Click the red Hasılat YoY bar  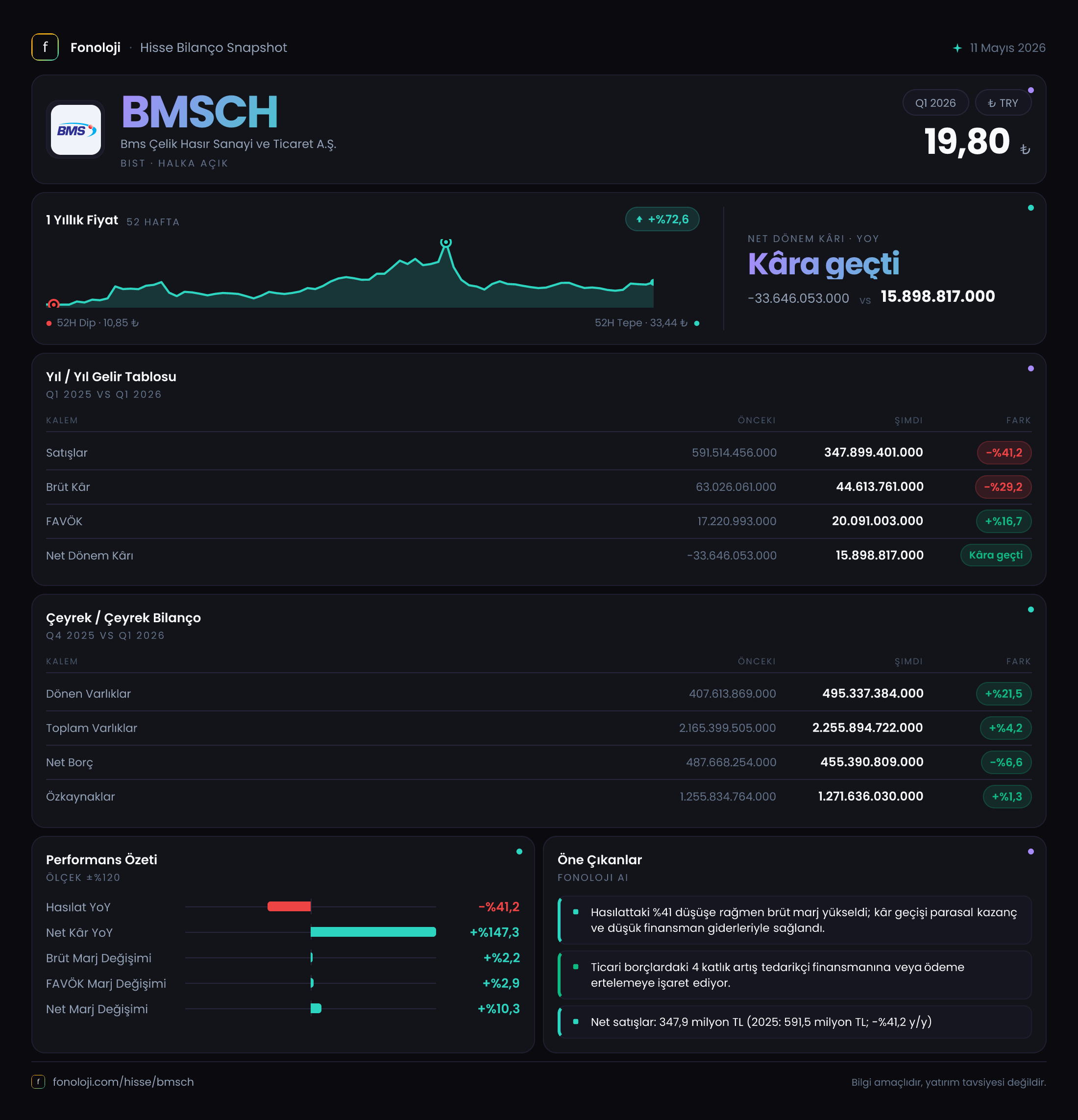point(289,907)
